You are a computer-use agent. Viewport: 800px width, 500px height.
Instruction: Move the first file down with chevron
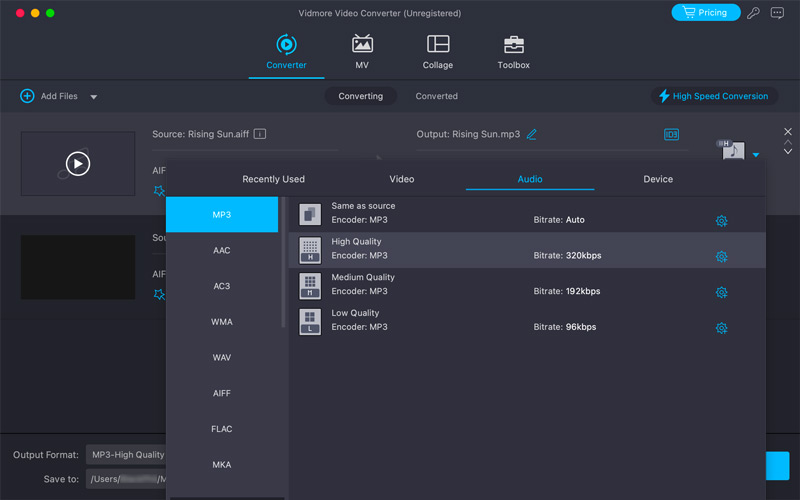(788, 152)
